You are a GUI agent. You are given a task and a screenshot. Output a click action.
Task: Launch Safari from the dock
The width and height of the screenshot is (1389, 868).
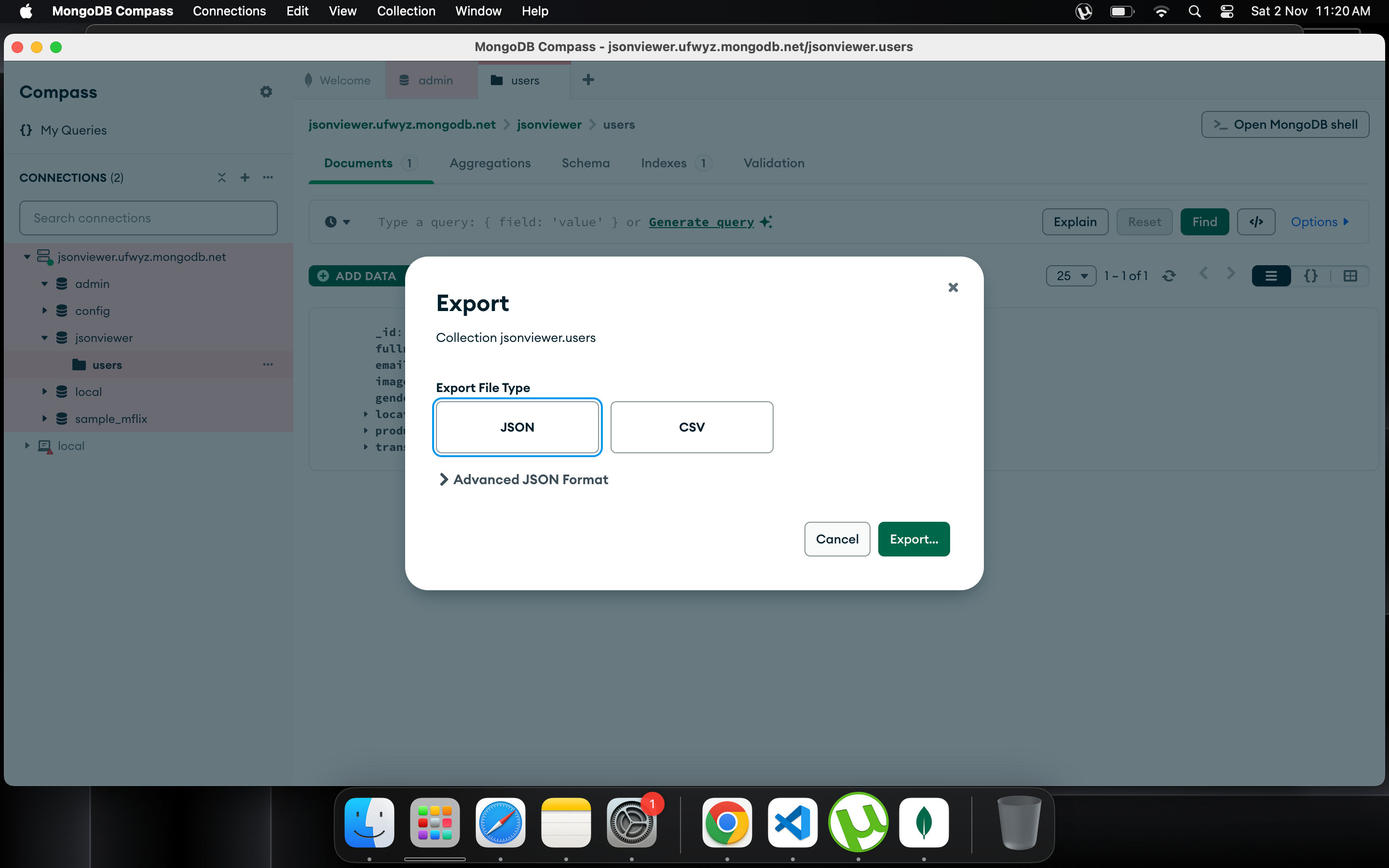point(501,823)
